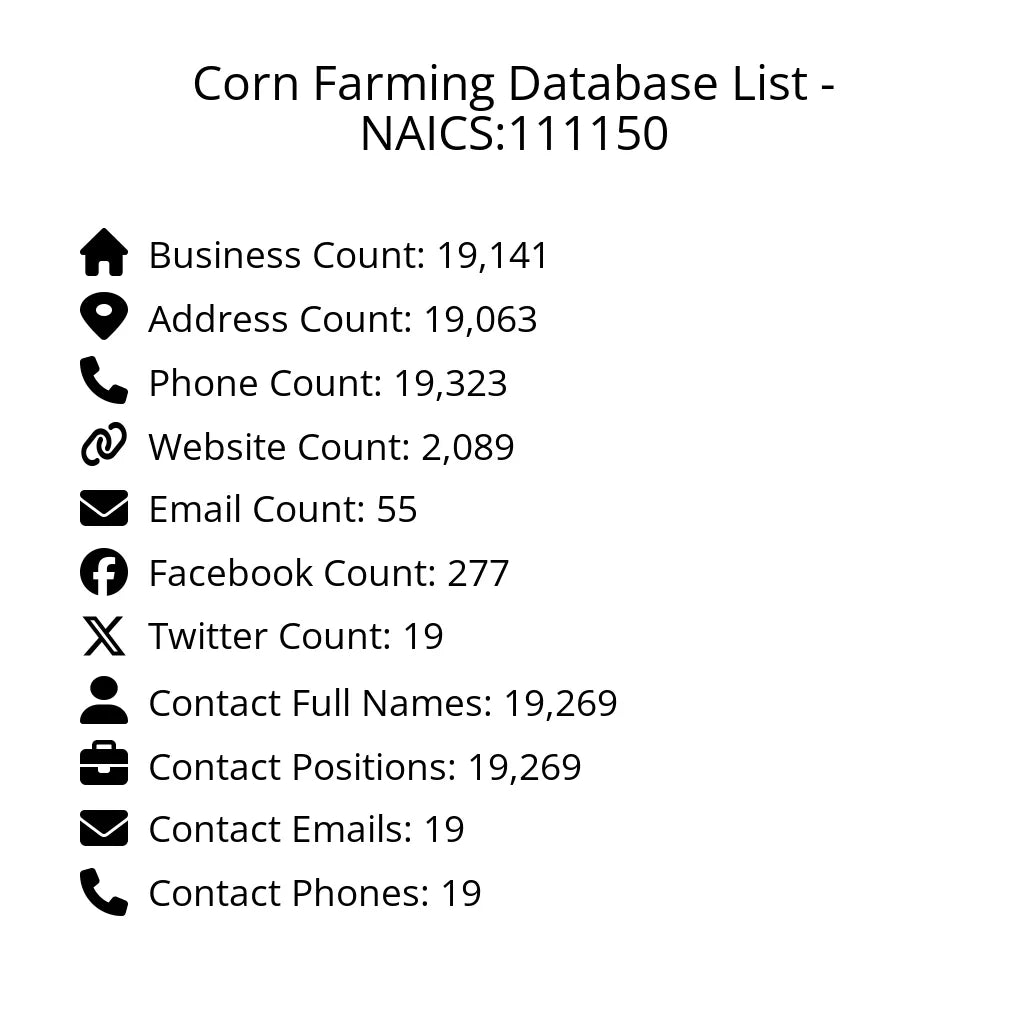
Task: Click the Contact Full Names: 19,269 text
Action: pyautogui.click(x=382, y=703)
